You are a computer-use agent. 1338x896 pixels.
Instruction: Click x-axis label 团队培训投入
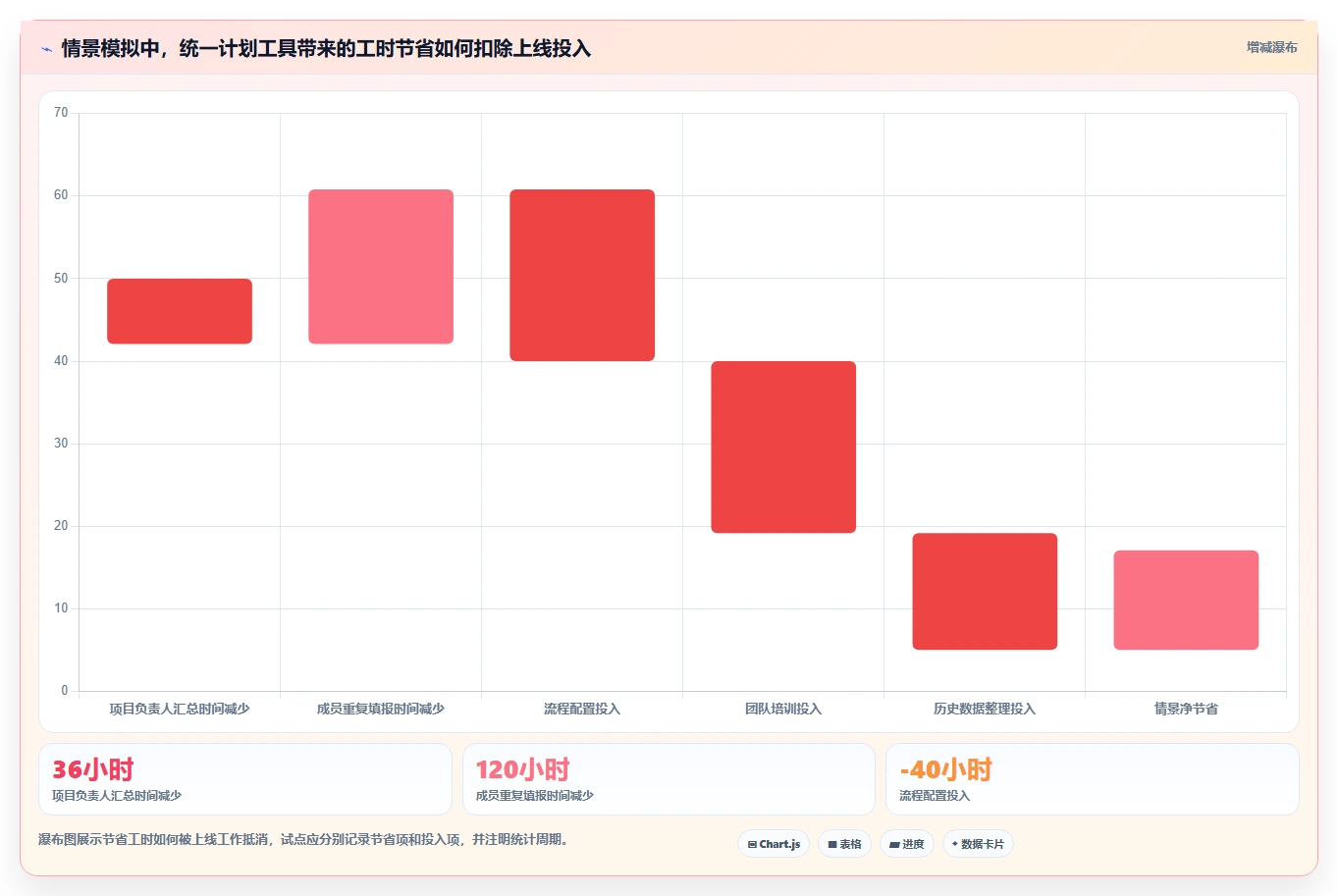(783, 709)
